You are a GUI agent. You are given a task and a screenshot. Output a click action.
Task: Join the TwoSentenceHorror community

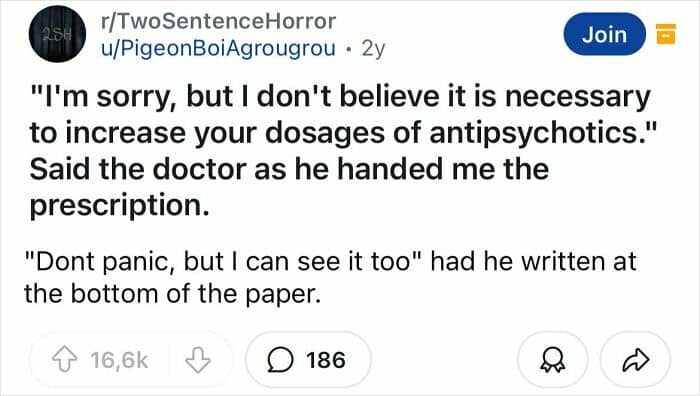coord(604,34)
